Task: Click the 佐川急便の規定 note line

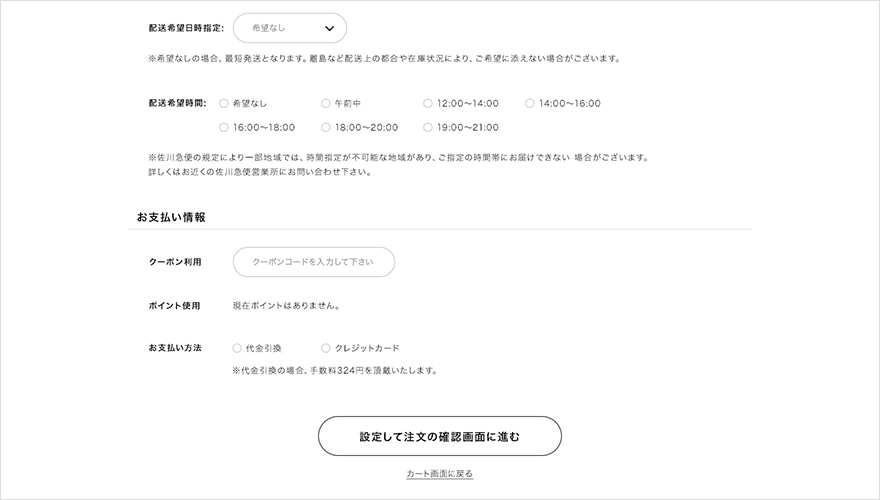Action: pos(398,158)
